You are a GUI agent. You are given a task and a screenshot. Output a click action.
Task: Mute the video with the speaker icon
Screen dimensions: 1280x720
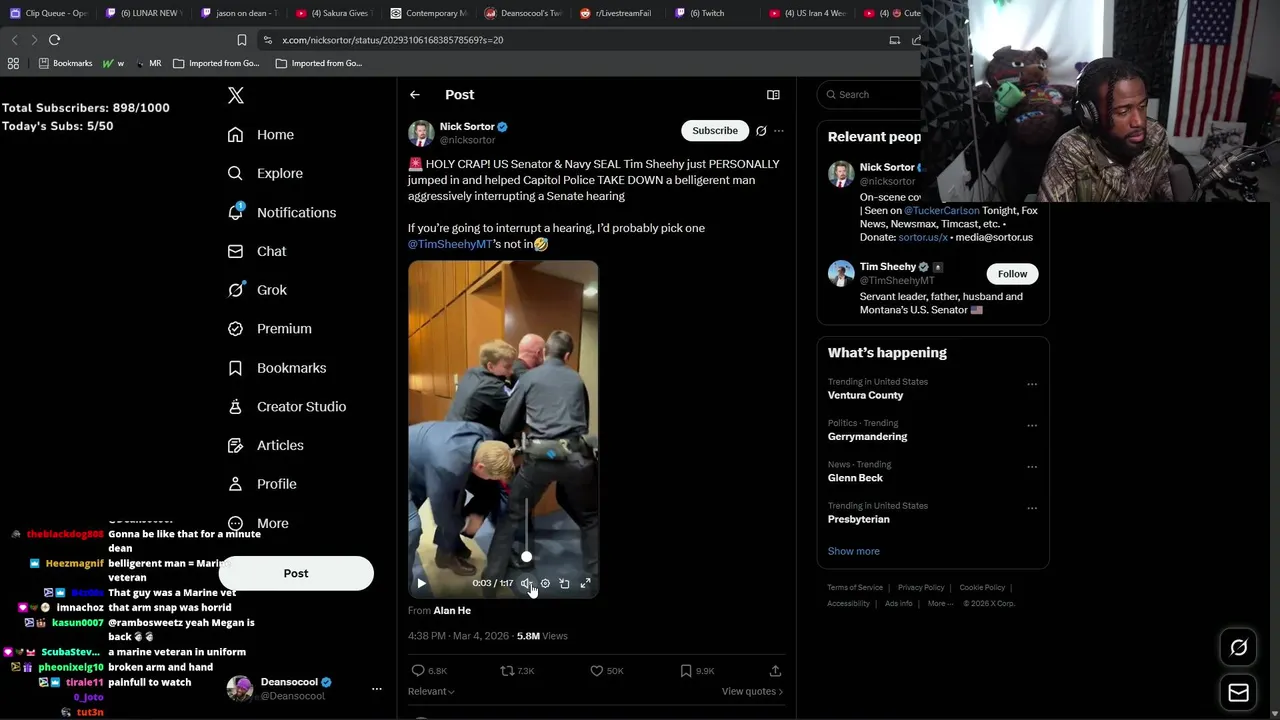point(526,583)
